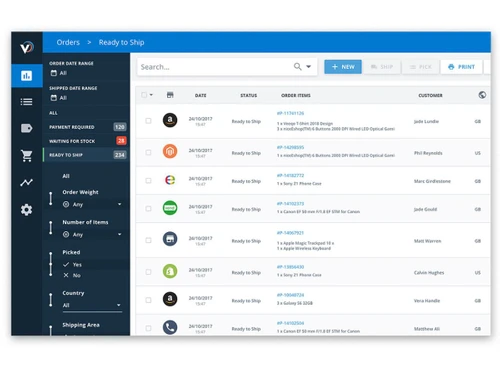Open order link #P-14102373
This screenshot has width=500, height=375.
click(290, 203)
